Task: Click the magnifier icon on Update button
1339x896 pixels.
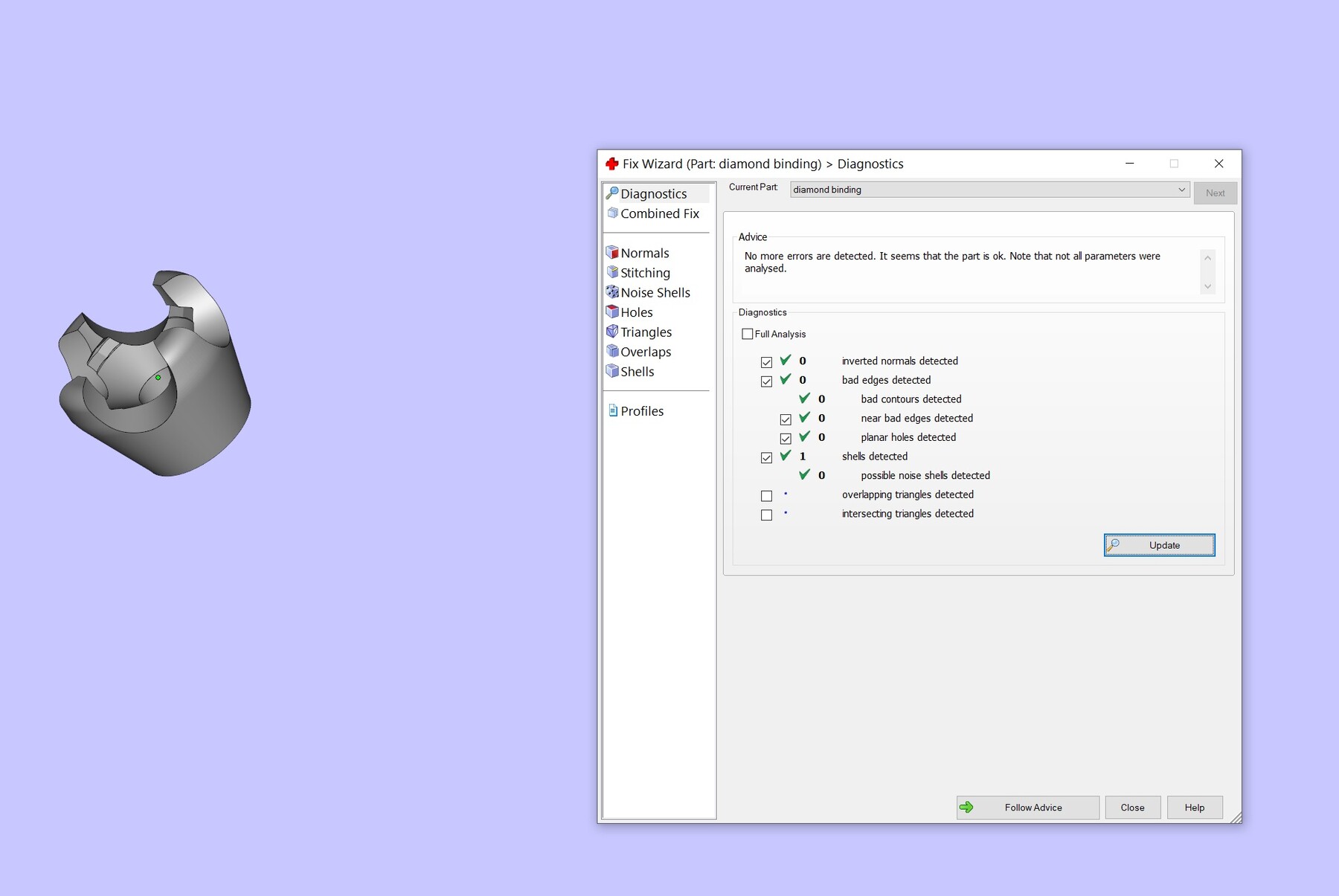Action: (1114, 545)
